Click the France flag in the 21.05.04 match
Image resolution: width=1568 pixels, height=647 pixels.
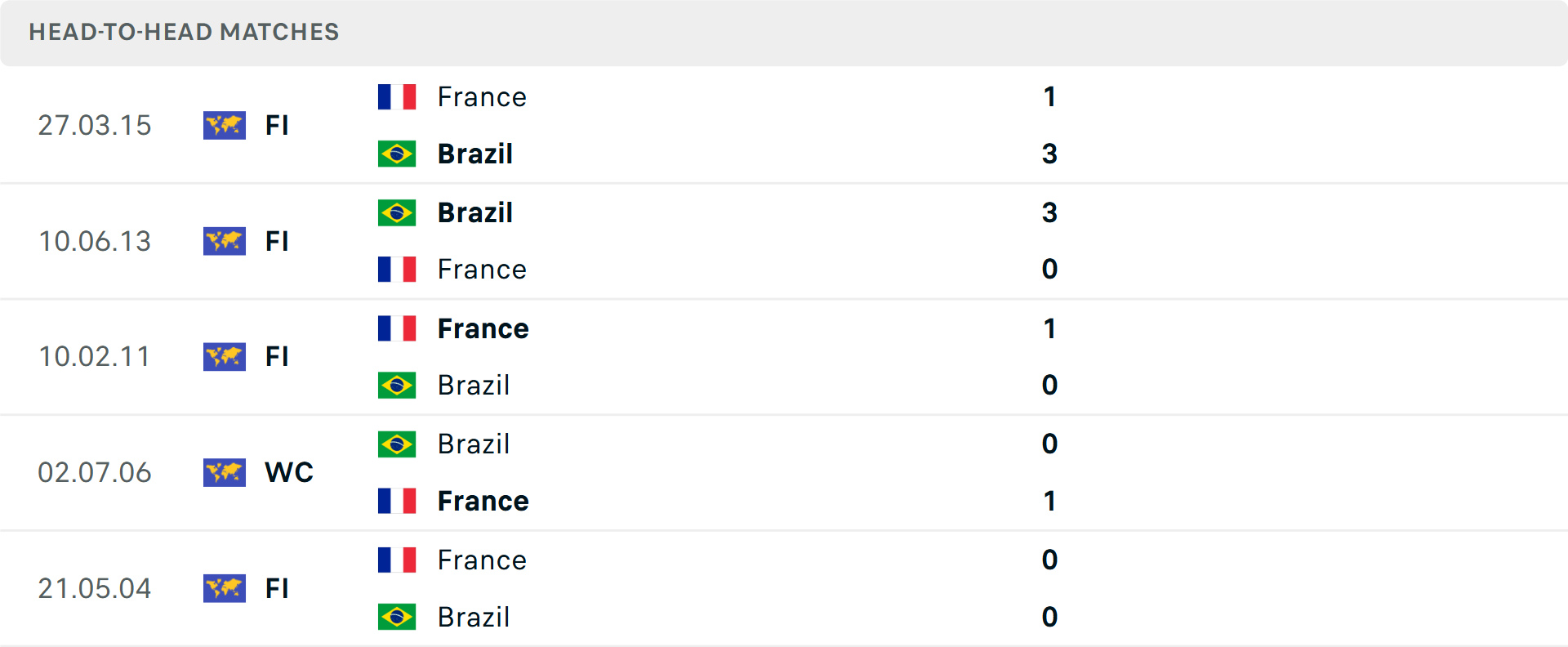pos(397,560)
